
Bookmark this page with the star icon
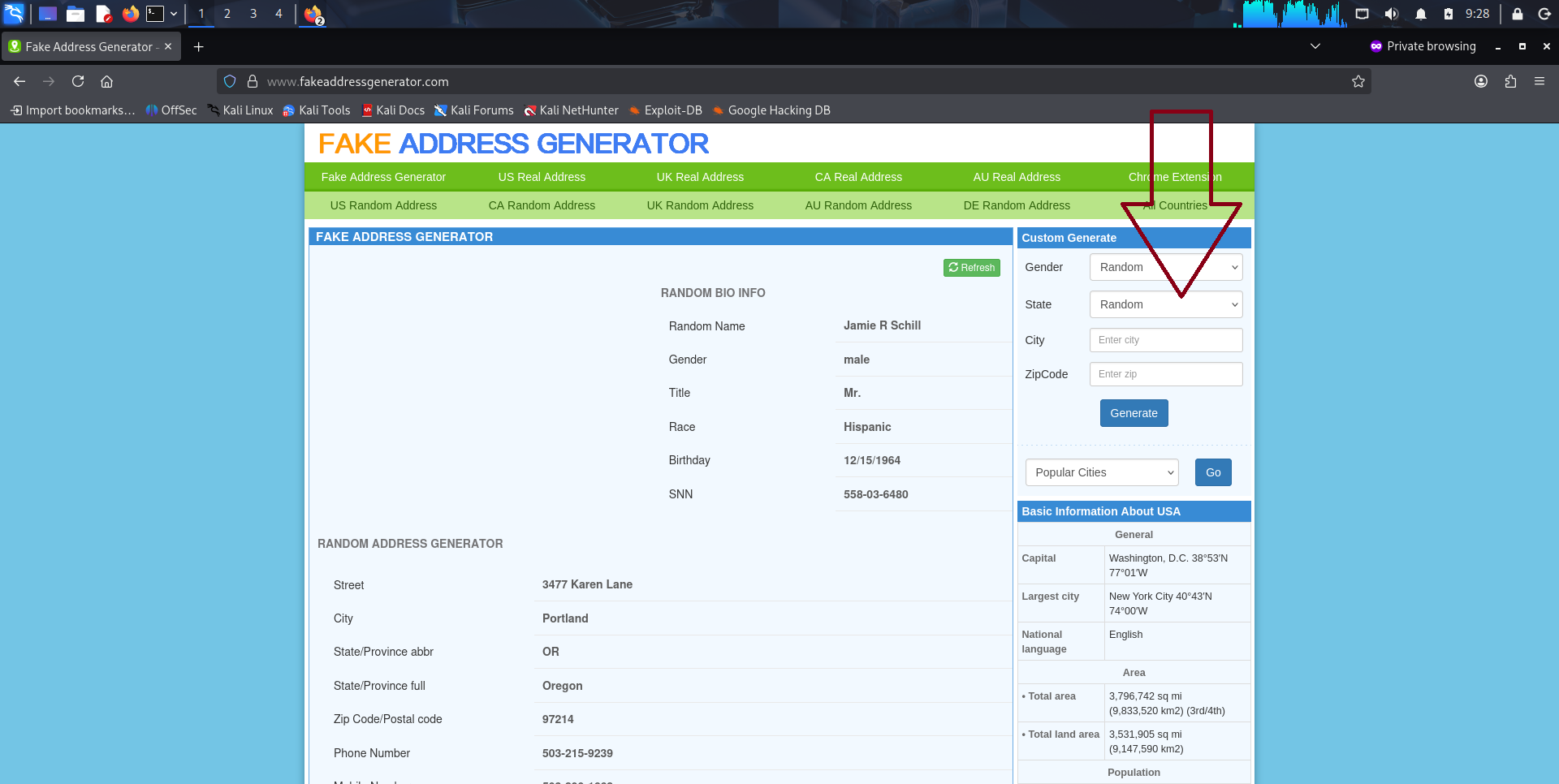click(x=1358, y=81)
